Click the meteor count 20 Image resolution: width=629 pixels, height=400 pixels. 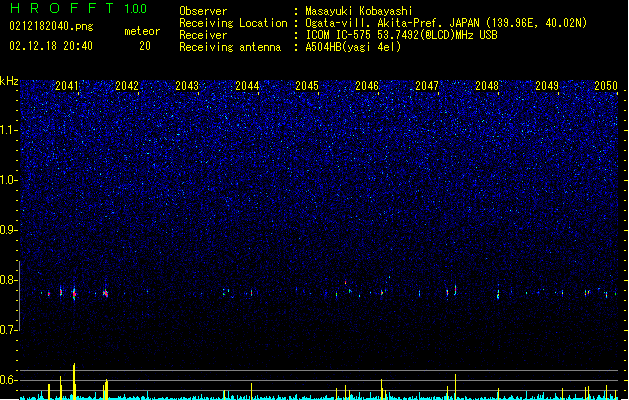(x=145, y=46)
